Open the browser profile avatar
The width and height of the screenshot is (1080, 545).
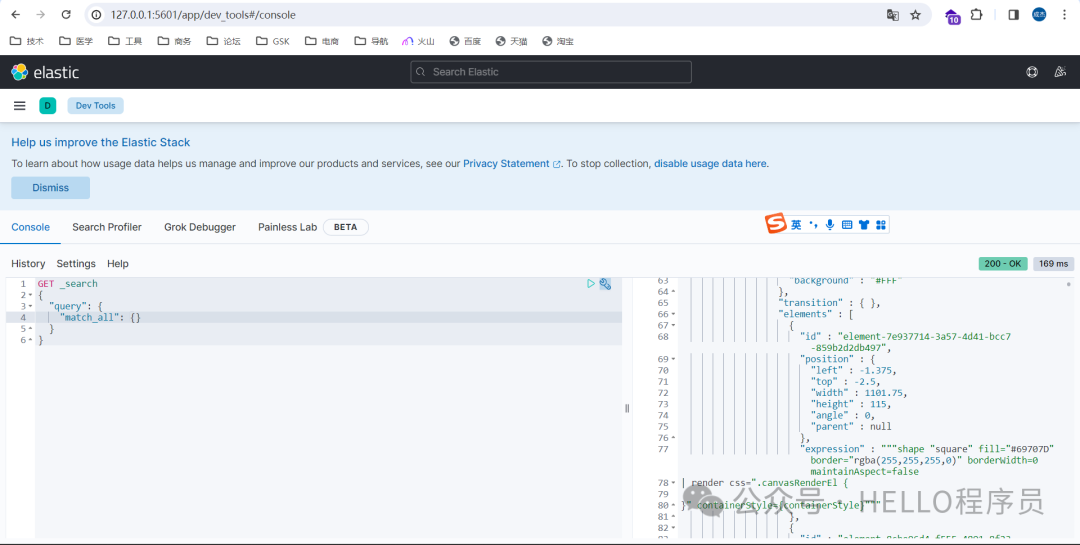1039,14
